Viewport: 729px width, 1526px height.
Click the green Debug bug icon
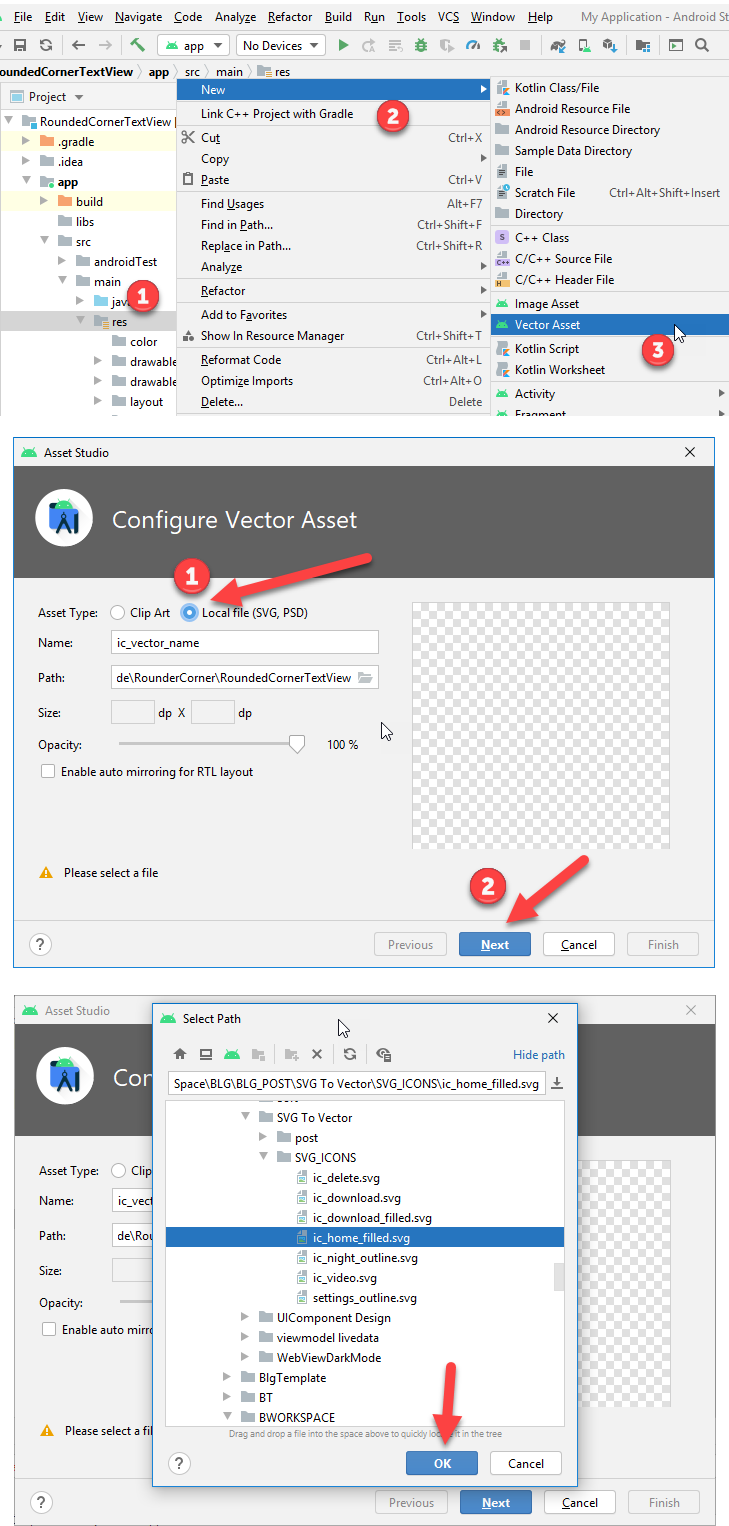pos(421,45)
